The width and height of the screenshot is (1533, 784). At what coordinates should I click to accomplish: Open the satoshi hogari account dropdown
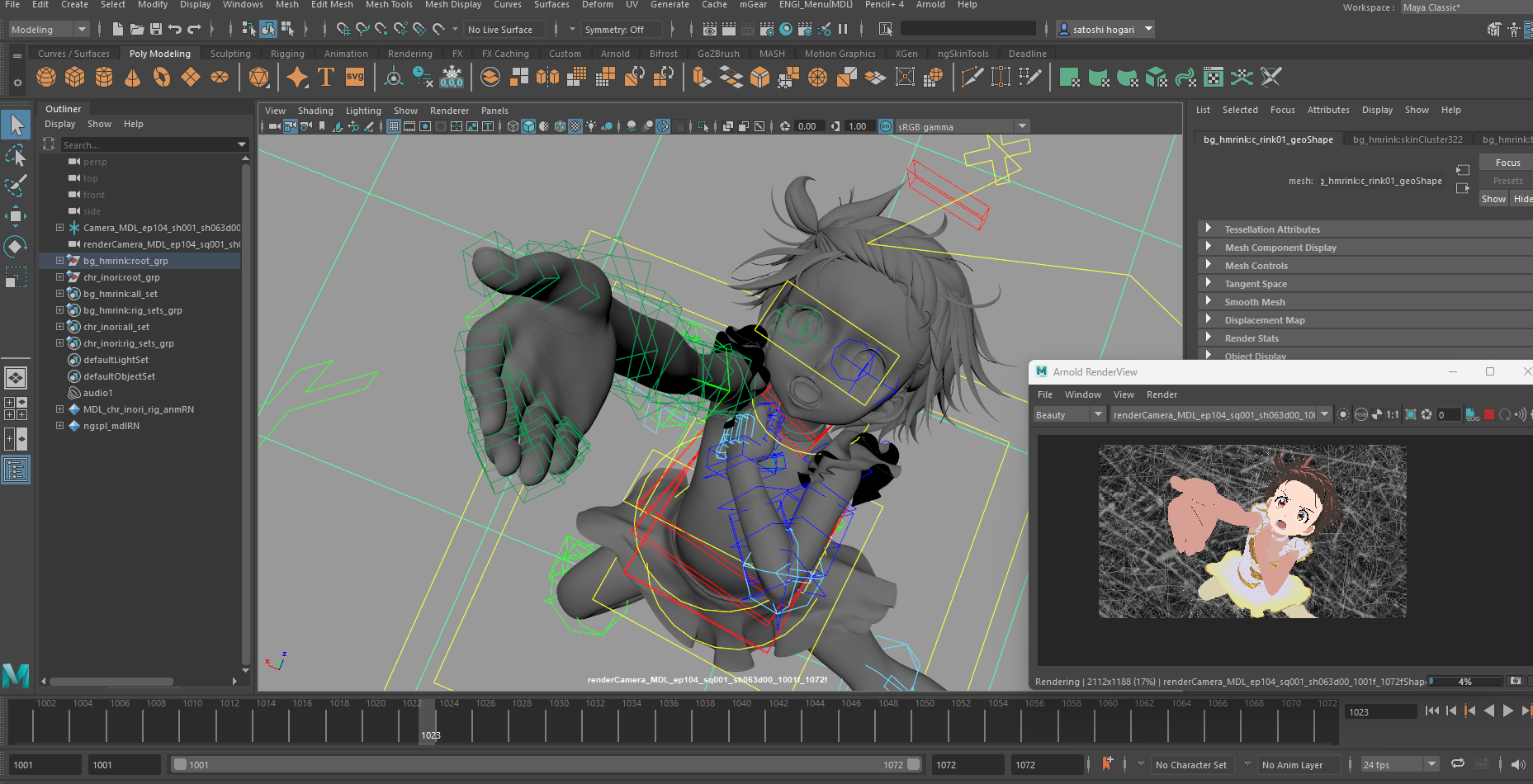click(1105, 30)
